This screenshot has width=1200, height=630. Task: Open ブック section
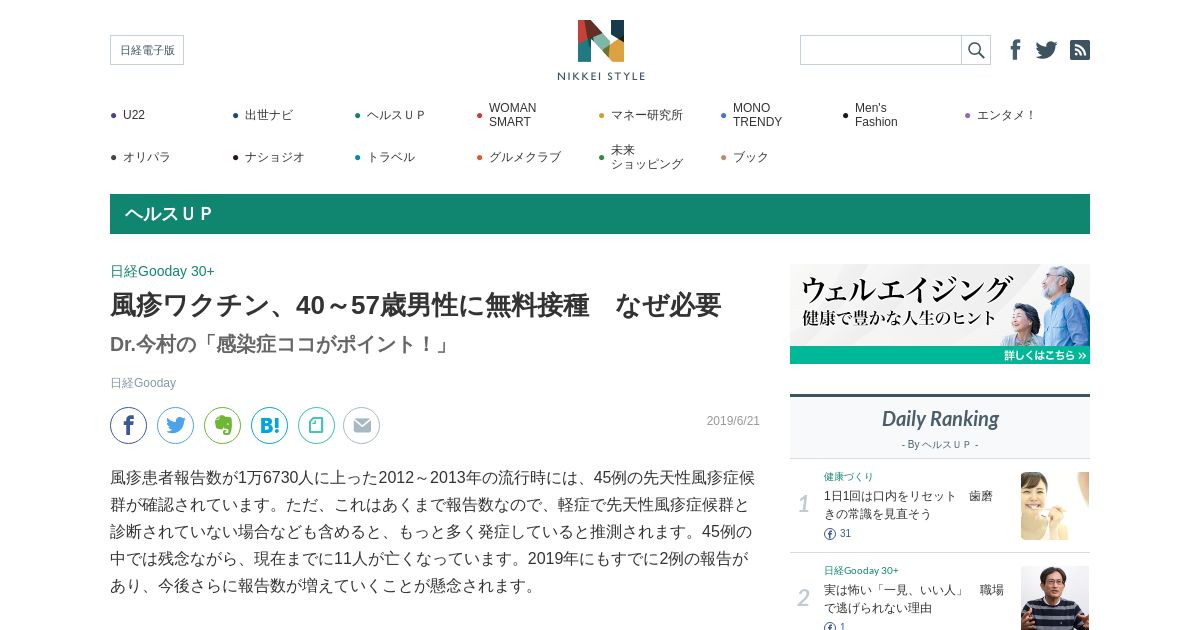pos(750,157)
